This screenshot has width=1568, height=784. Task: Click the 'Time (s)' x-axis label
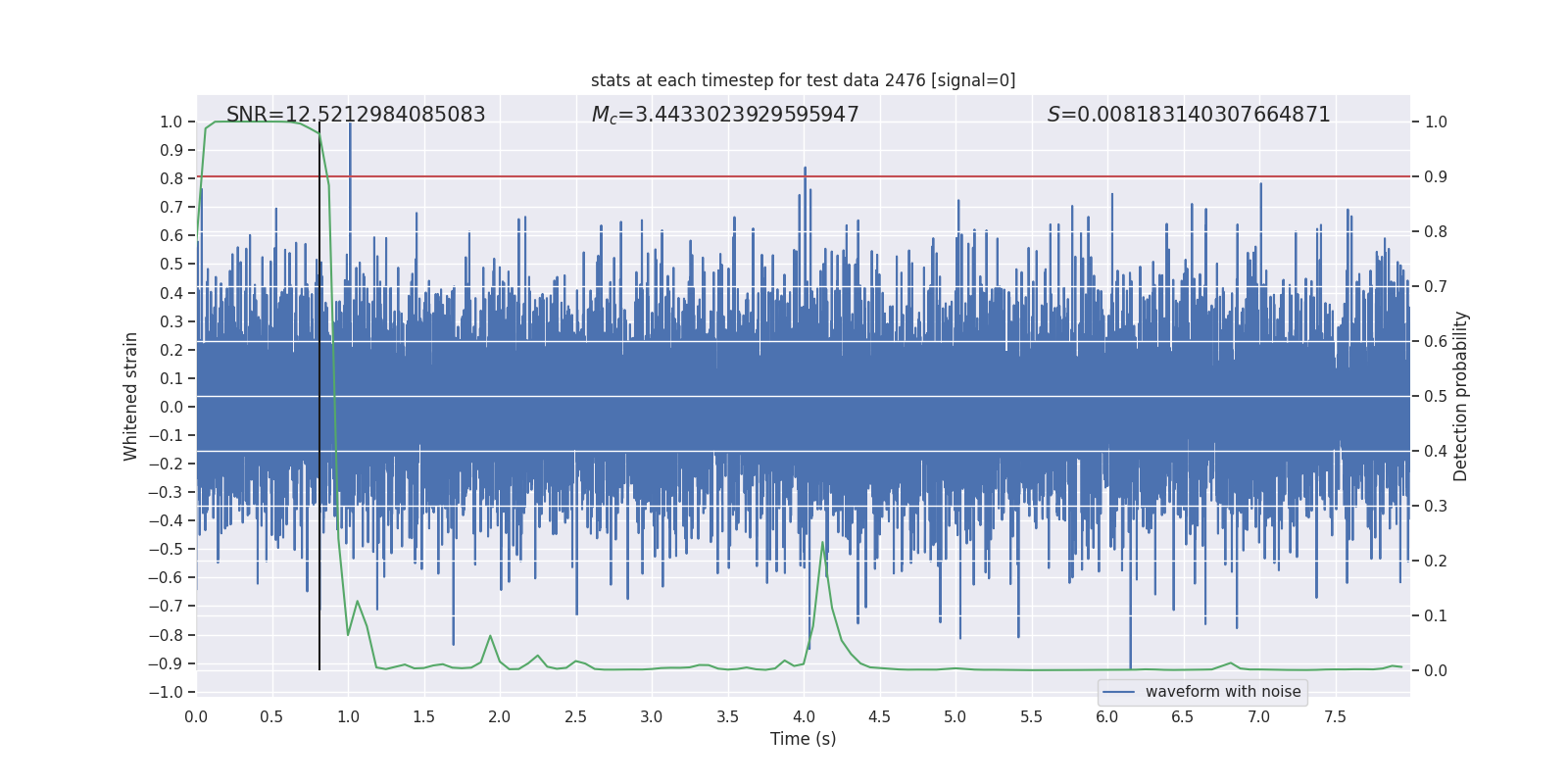803,739
